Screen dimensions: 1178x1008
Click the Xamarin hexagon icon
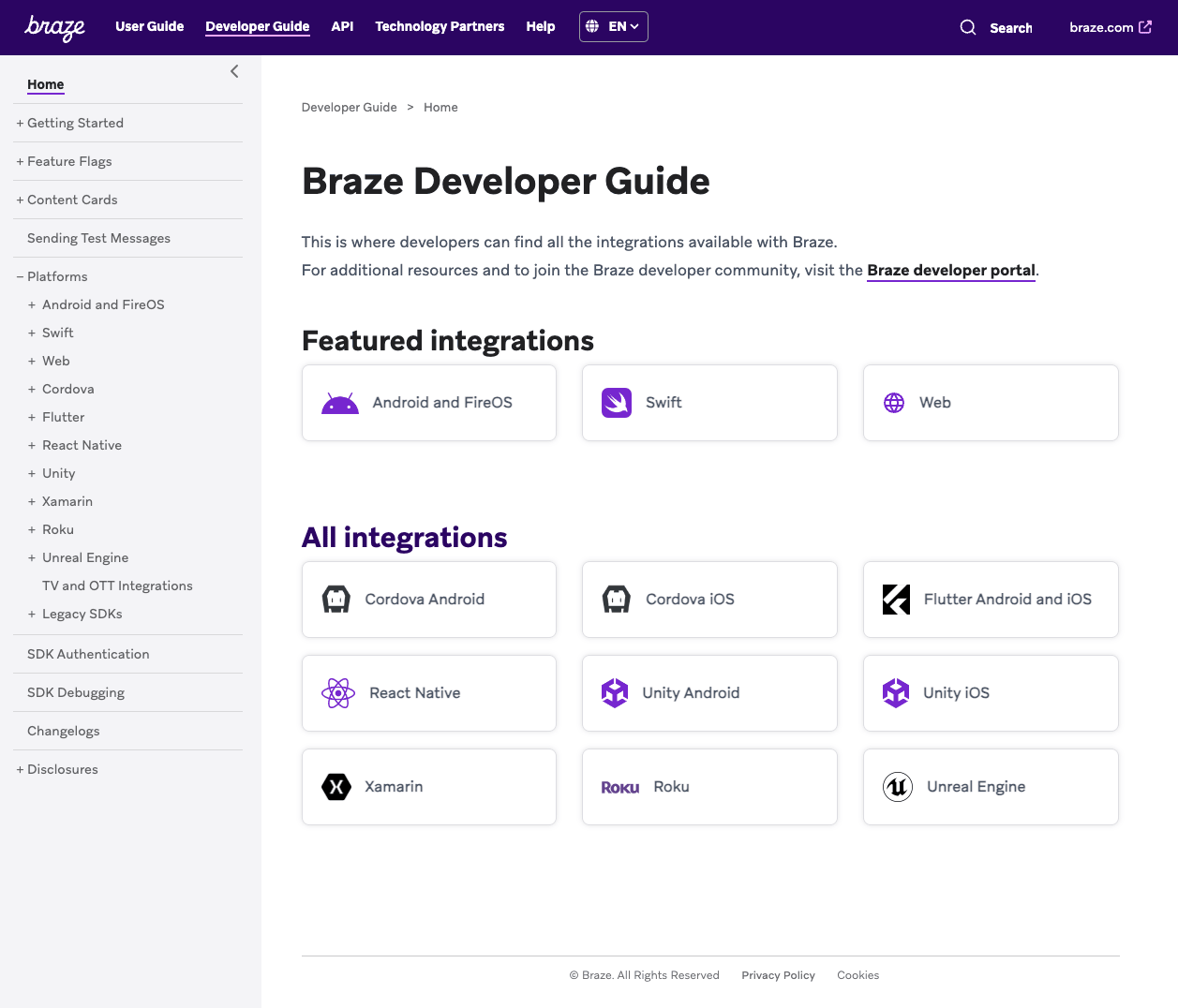pyautogui.click(x=336, y=787)
